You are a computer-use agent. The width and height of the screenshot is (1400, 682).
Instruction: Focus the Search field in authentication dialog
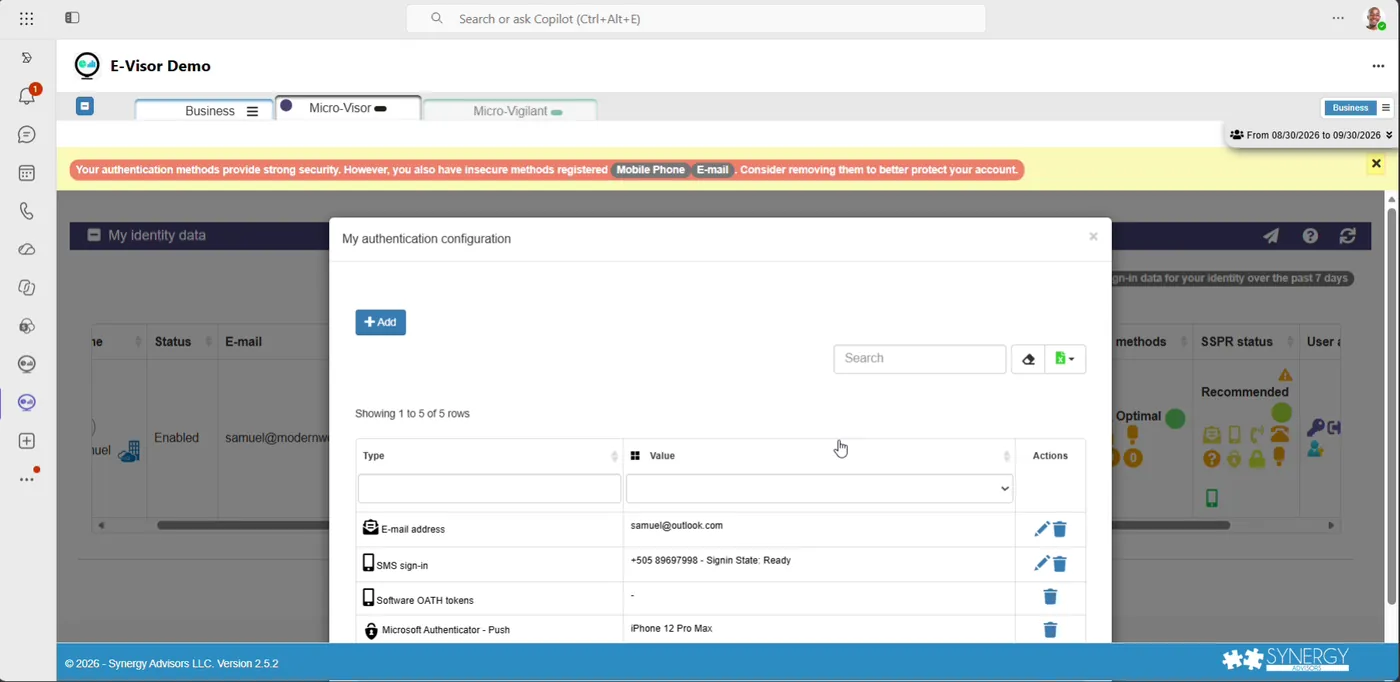tap(920, 359)
